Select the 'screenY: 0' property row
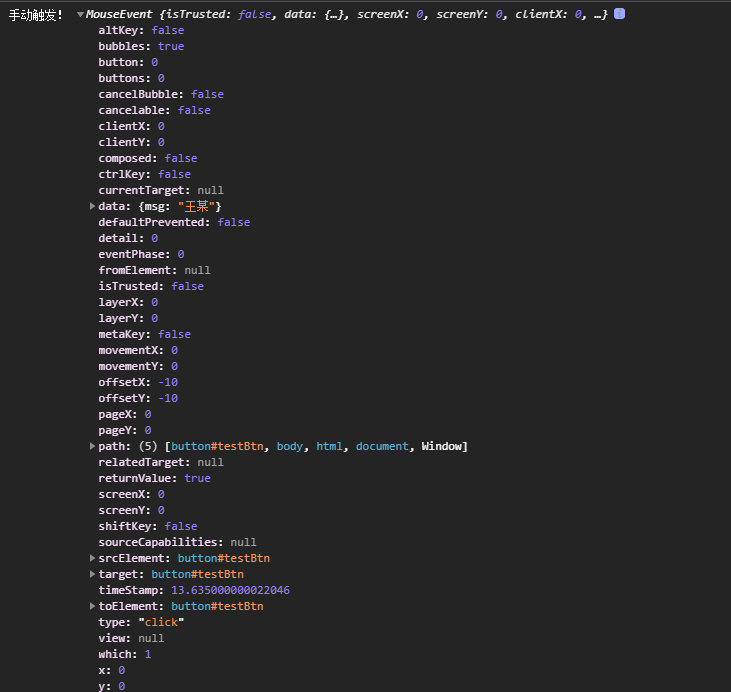Viewport: 731px width, 692px height. point(131,511)
